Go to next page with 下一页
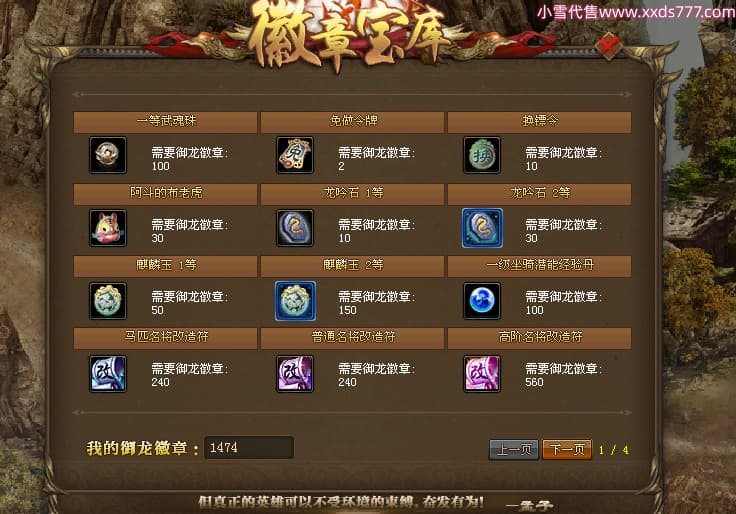The width and height of the screenshot is (736, 514). 567,450
